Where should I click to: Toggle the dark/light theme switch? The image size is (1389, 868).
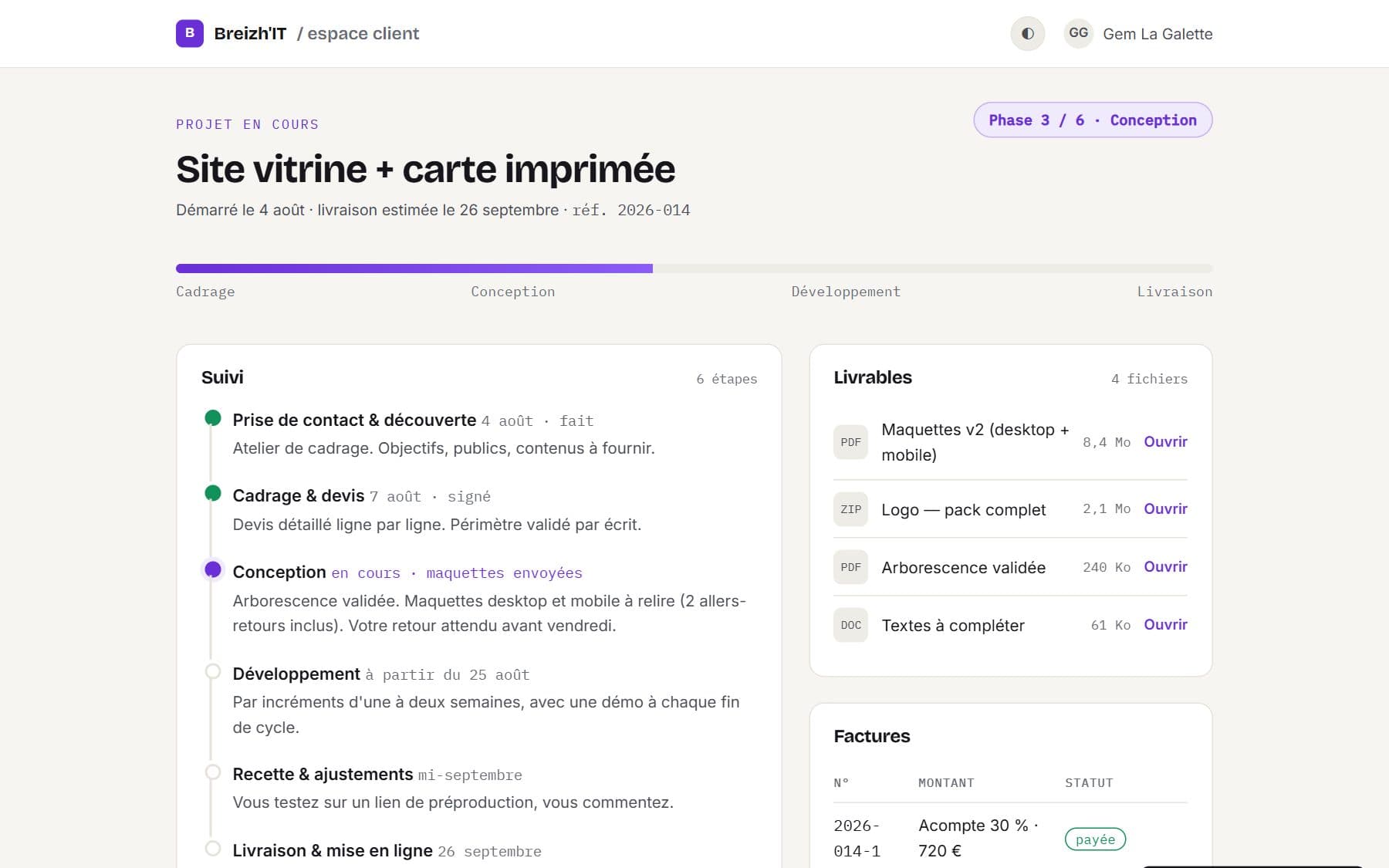(1027, 33)
